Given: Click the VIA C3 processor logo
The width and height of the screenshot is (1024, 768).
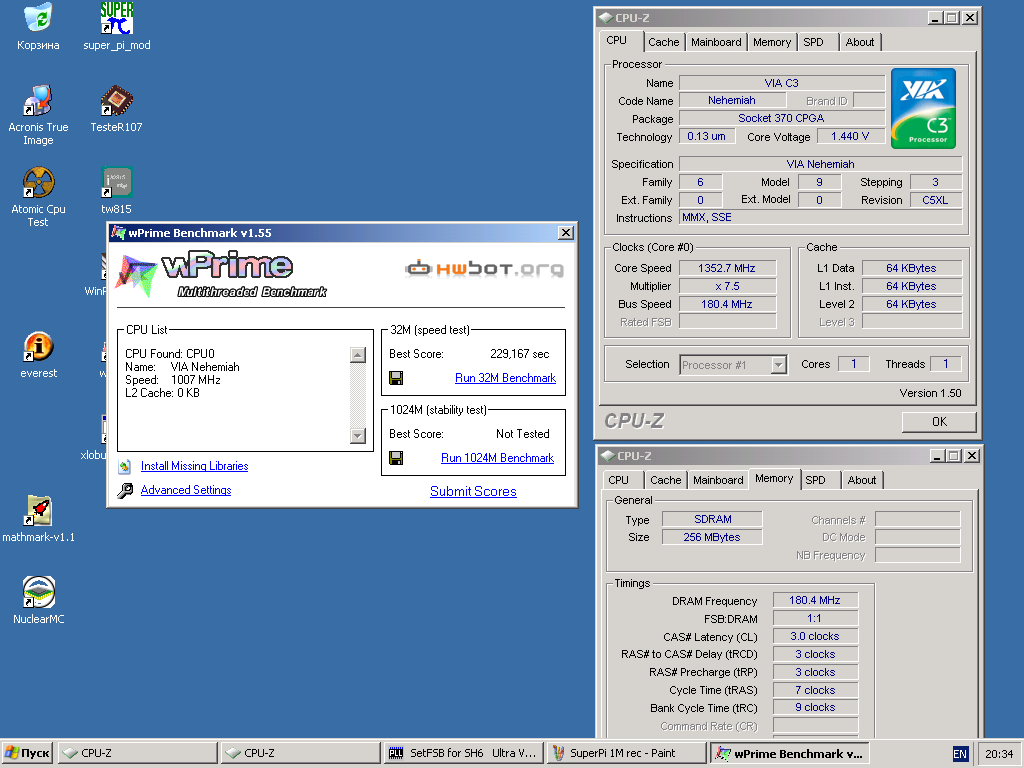Looking at the screenshot, I should [923, 108].
